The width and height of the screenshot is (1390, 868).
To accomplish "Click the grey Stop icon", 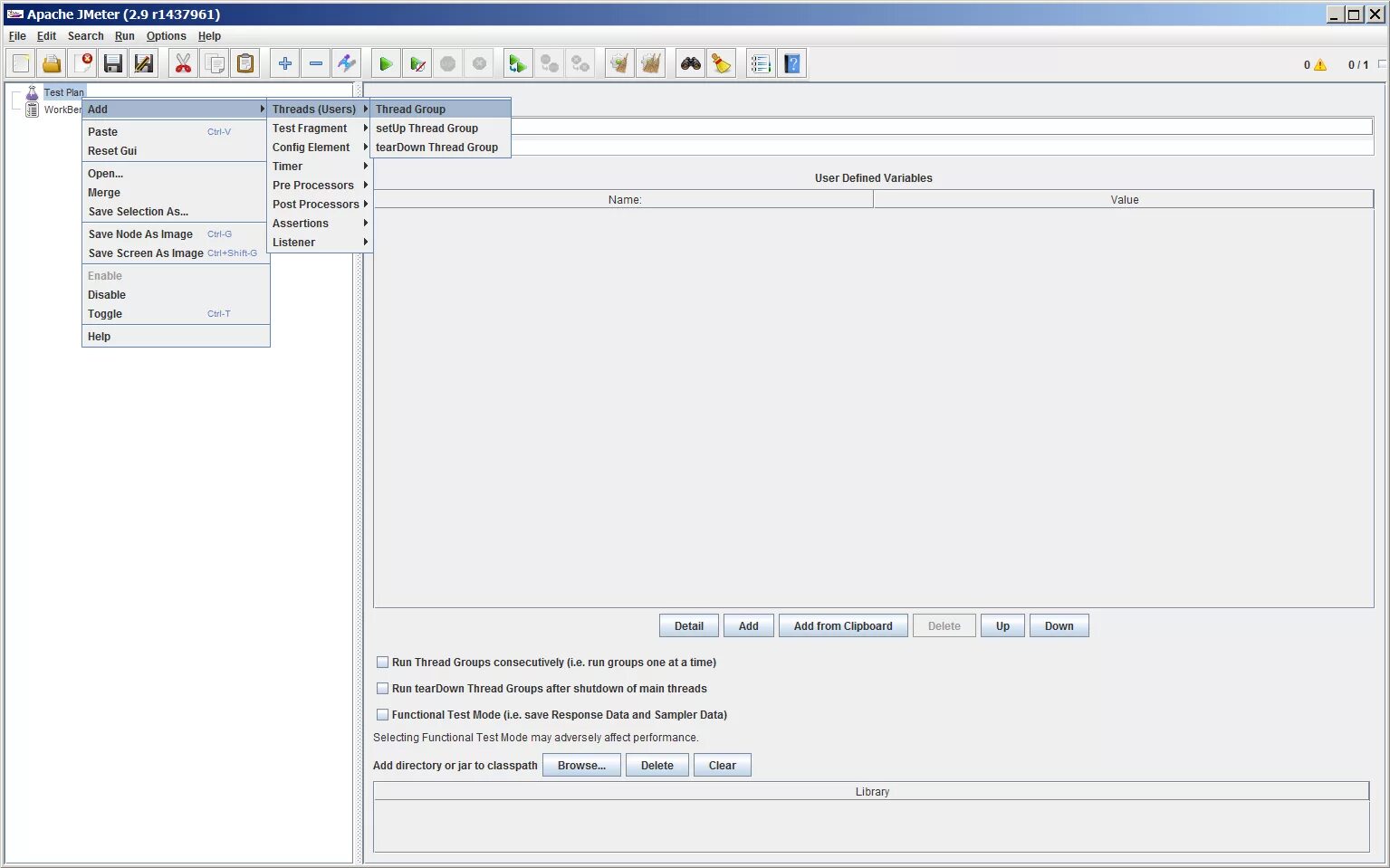I will point(448,63).
